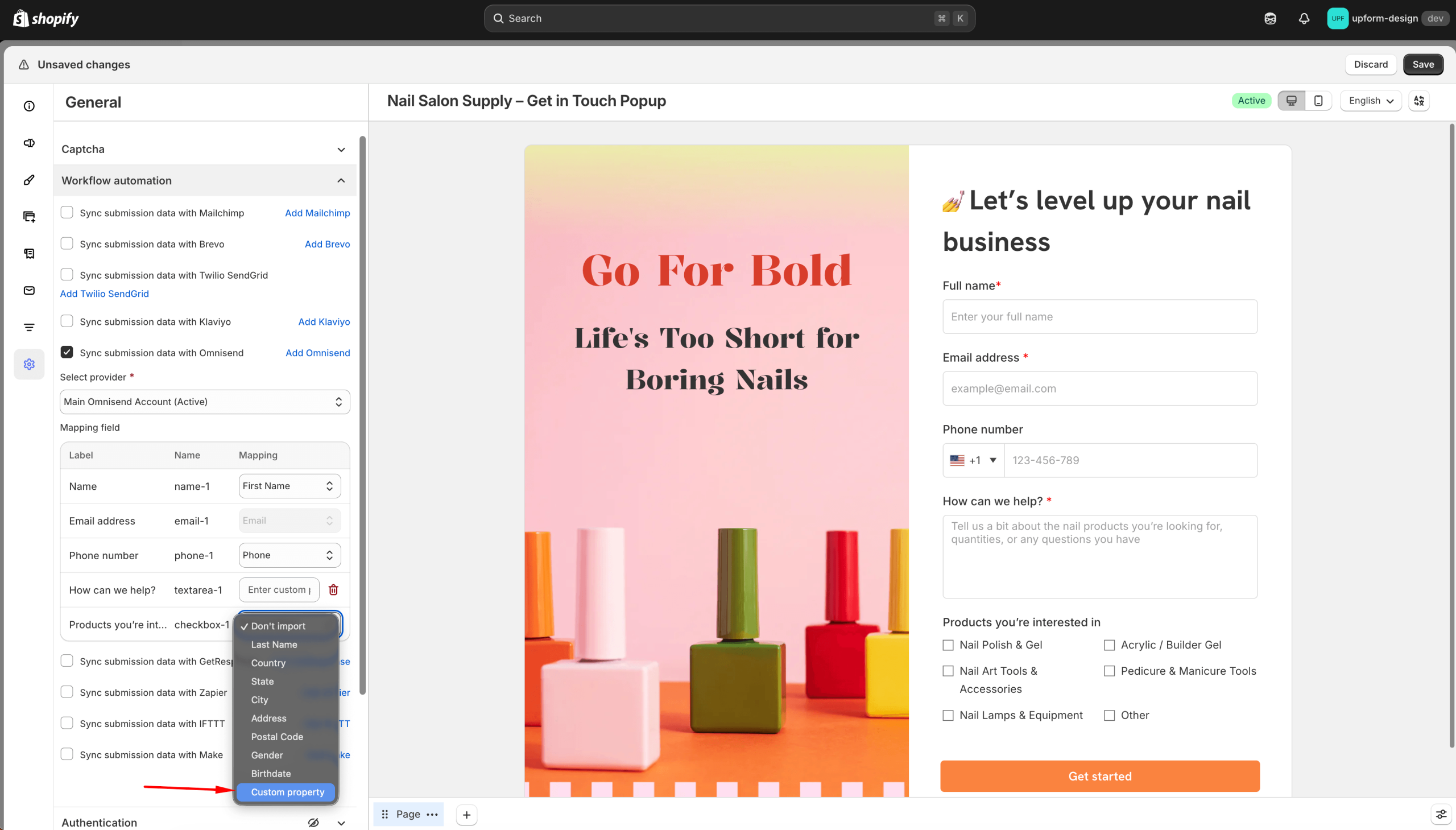Tick the Nail Polish & Gel checkbox
Screen dimensions: 1456x830
click(x=948, y=645)
